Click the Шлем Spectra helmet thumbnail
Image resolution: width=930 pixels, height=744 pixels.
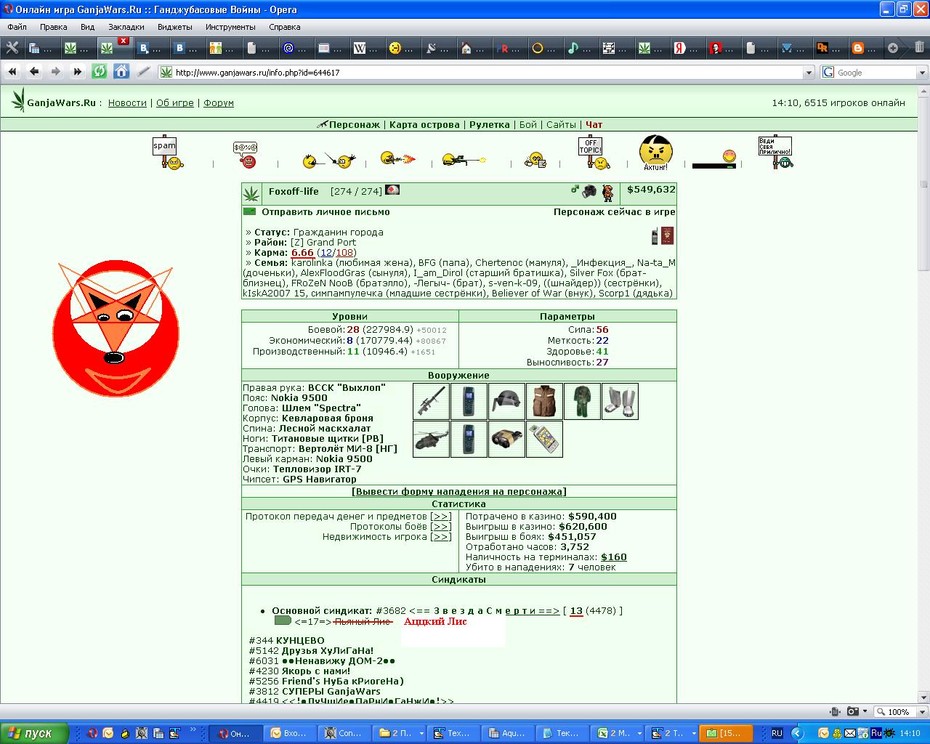coord(507,402)
